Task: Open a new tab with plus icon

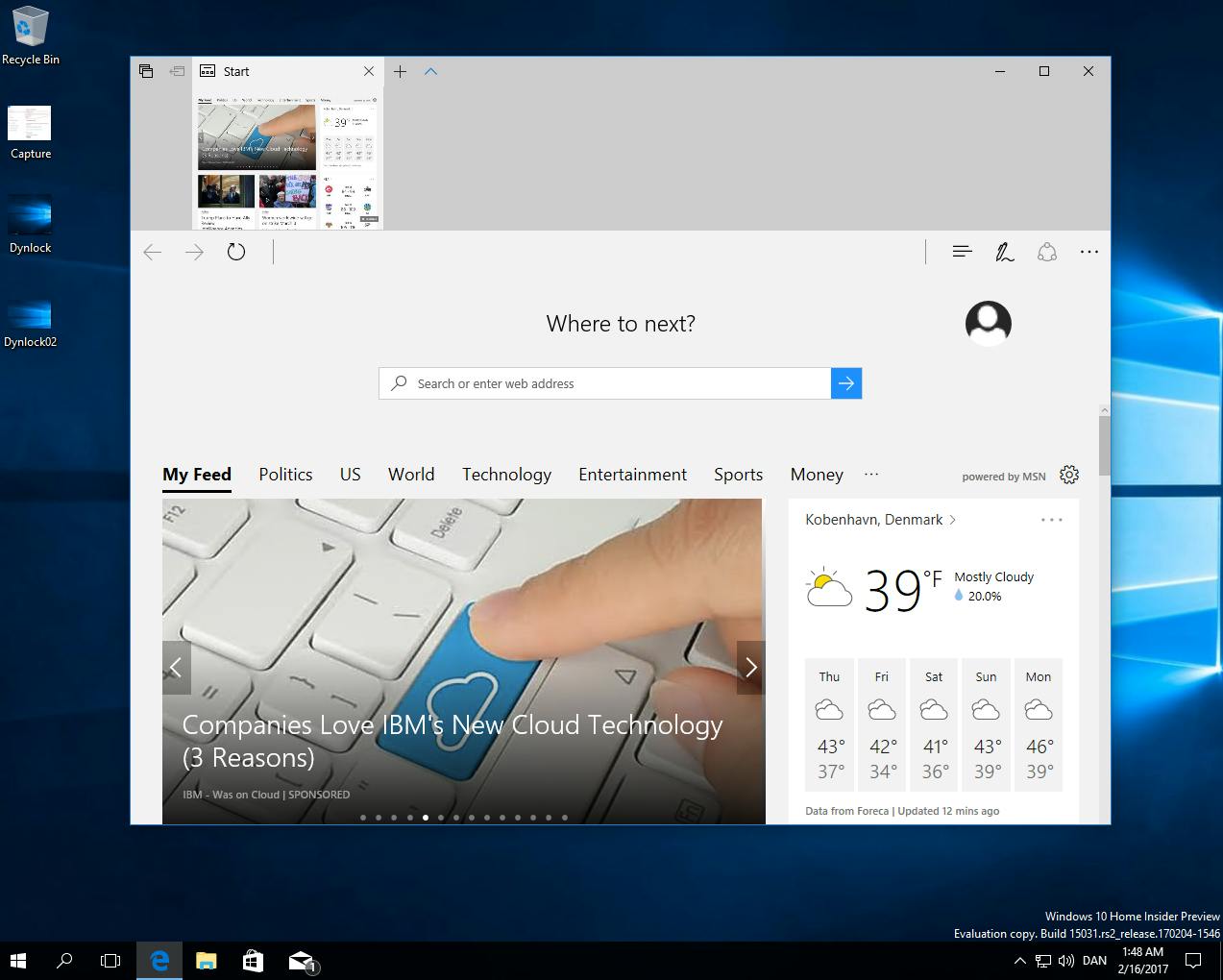Action: point(401,71)
